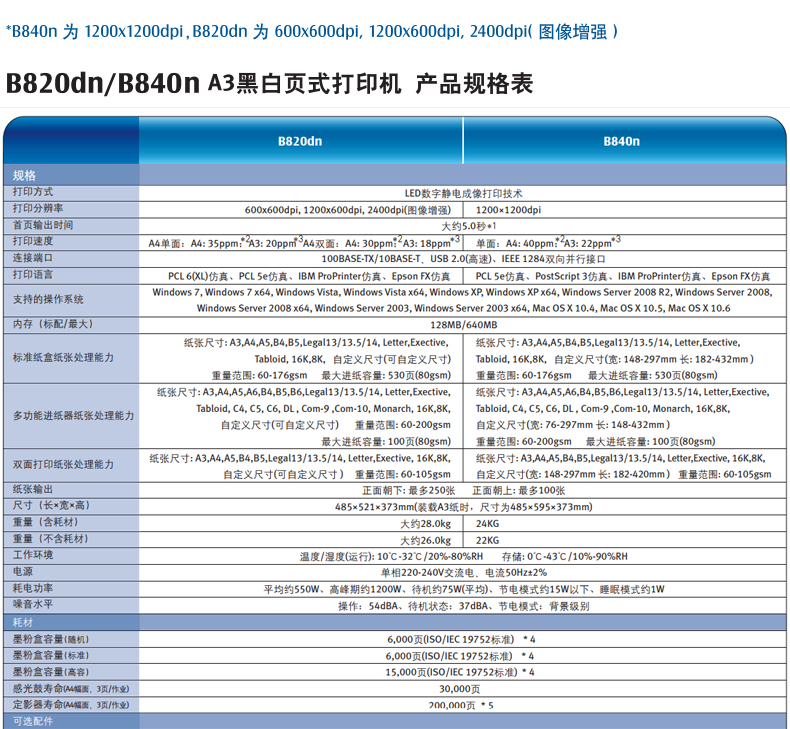Select the 'Windows Server 2008 x64' OS line
The height and width of the screenshot is (729, 790).
(x=464, y=308)
